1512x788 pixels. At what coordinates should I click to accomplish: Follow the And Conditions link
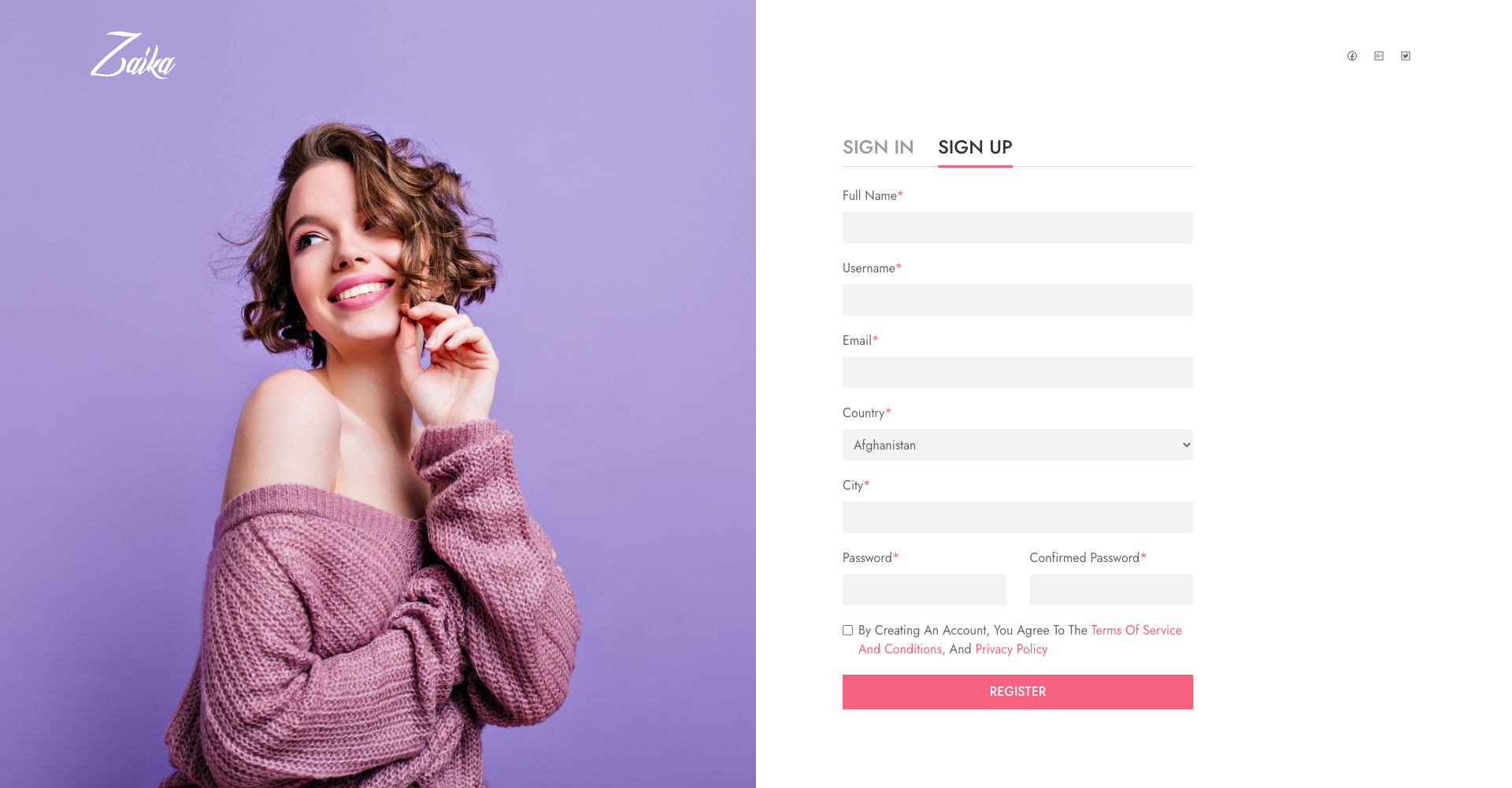point(902,649)
